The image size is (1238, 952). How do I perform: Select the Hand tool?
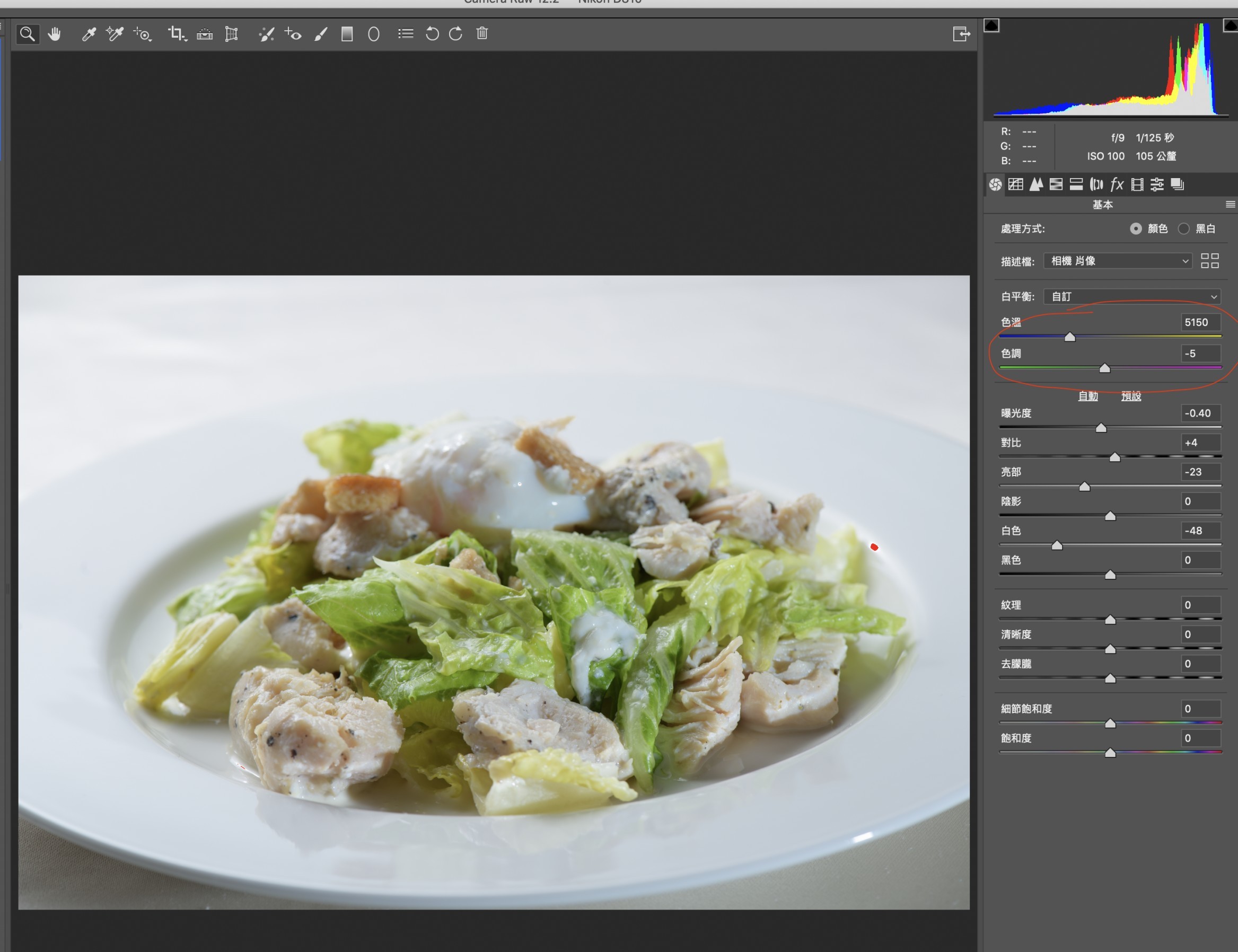55,34
